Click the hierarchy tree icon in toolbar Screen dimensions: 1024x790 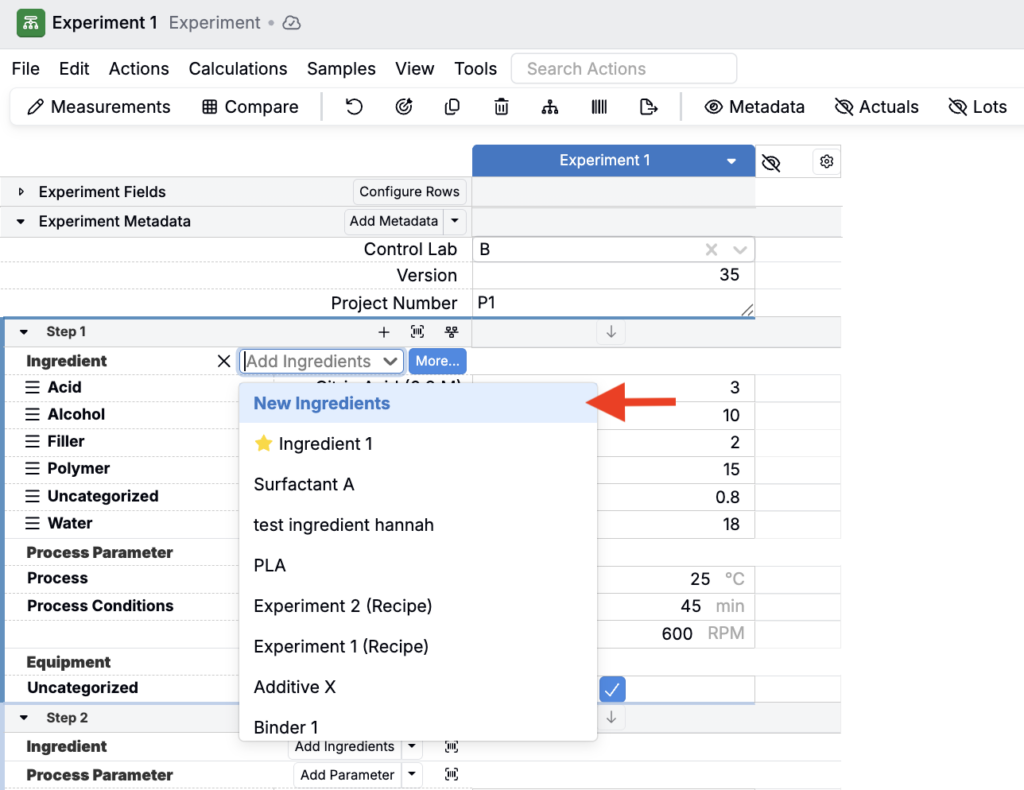click(550, 107)
